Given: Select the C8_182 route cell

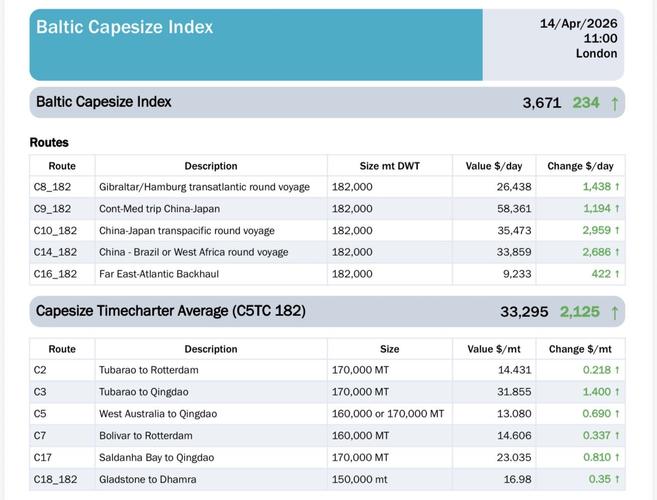Looking at the screenshot, I should click(54, 187).
